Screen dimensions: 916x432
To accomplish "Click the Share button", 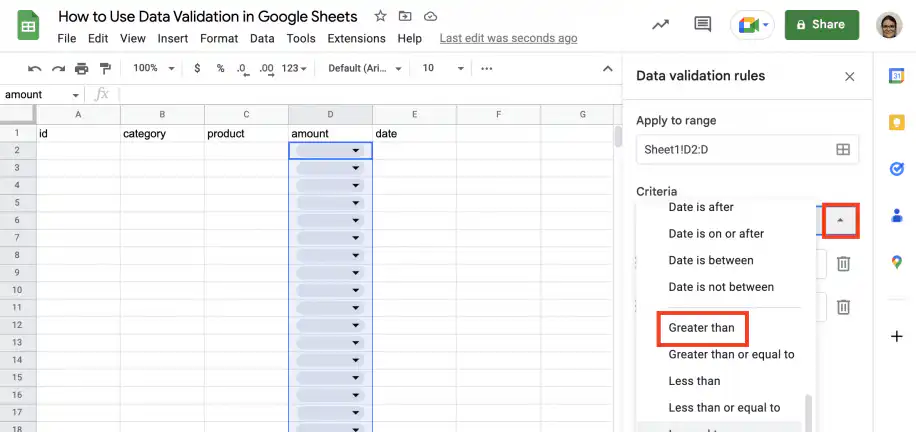I will click(822, 25).
